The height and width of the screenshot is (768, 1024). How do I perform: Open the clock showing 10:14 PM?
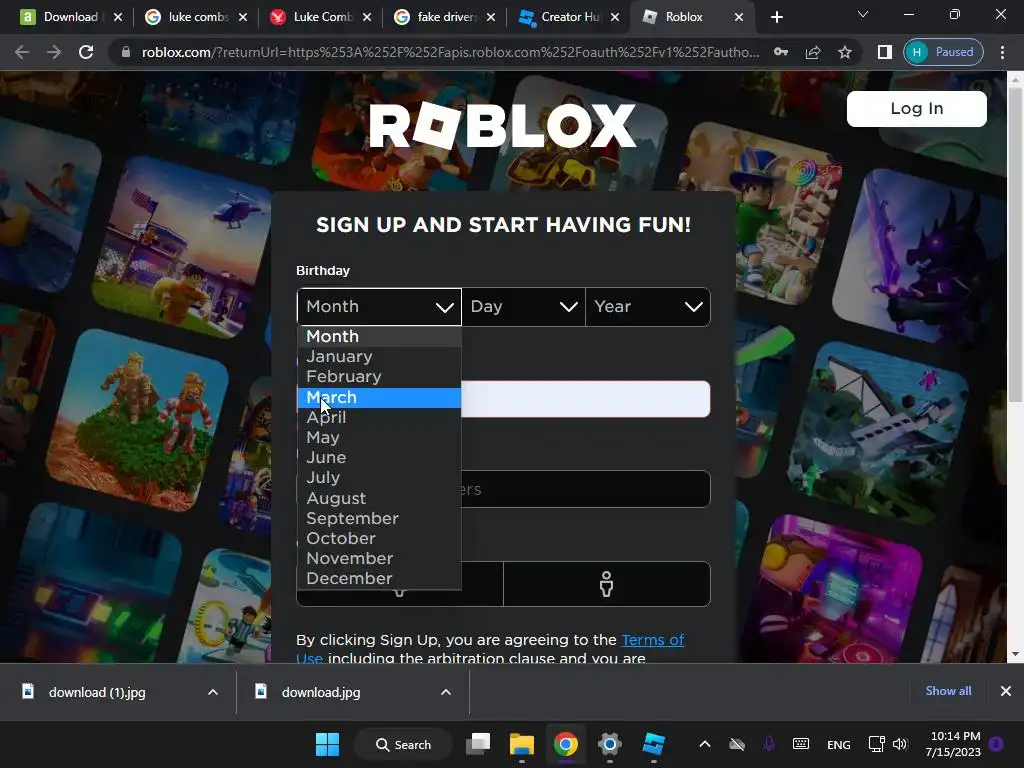click(x=953, y=744)
